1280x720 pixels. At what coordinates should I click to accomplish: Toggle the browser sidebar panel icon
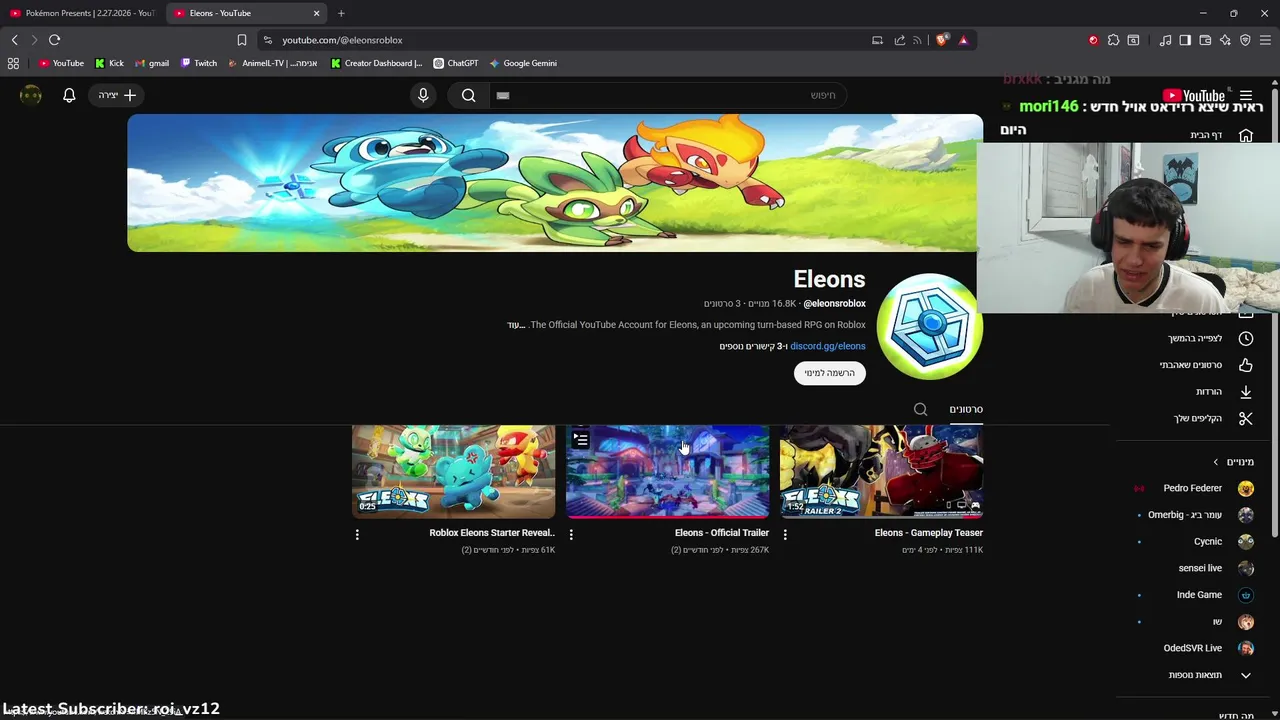tap(1185, 40)
